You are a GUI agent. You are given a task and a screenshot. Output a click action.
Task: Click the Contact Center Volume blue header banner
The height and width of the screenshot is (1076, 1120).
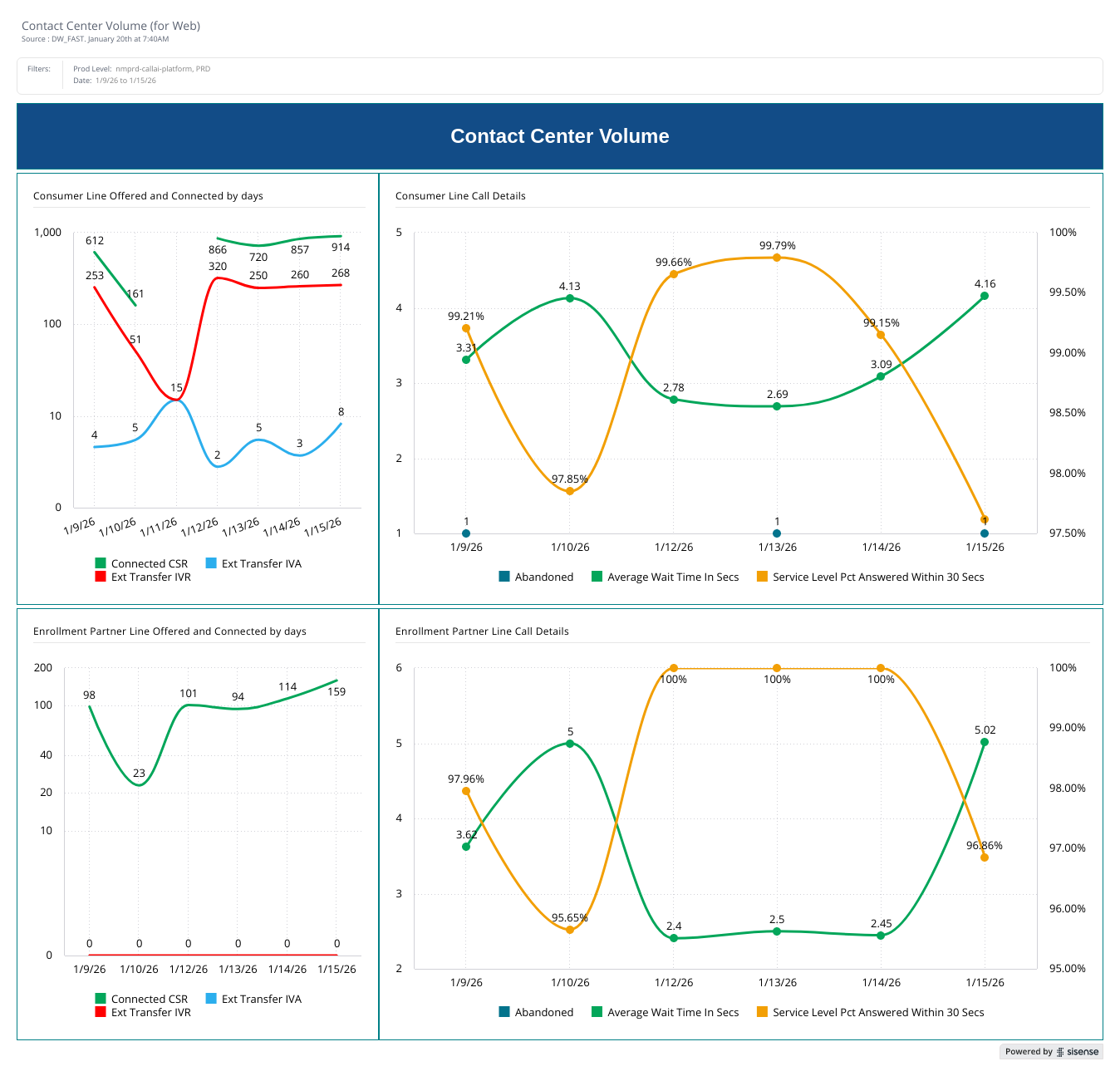(559, 136)
